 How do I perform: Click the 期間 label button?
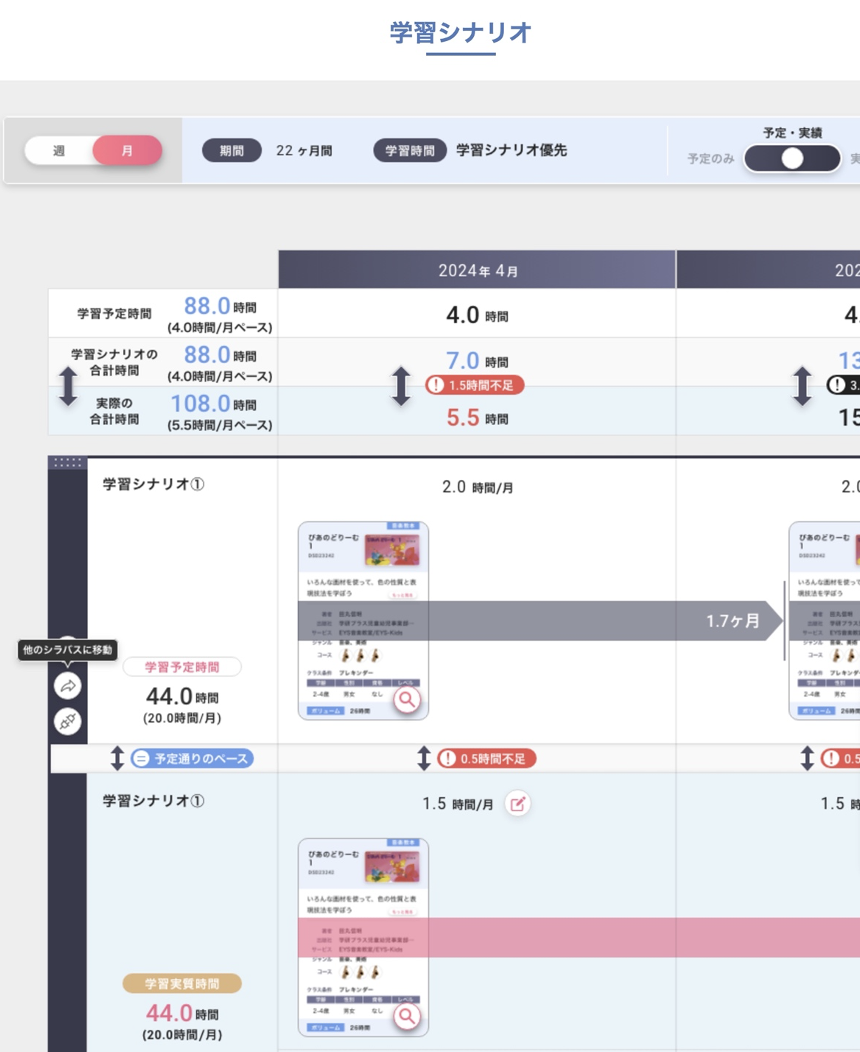point(232,151)
